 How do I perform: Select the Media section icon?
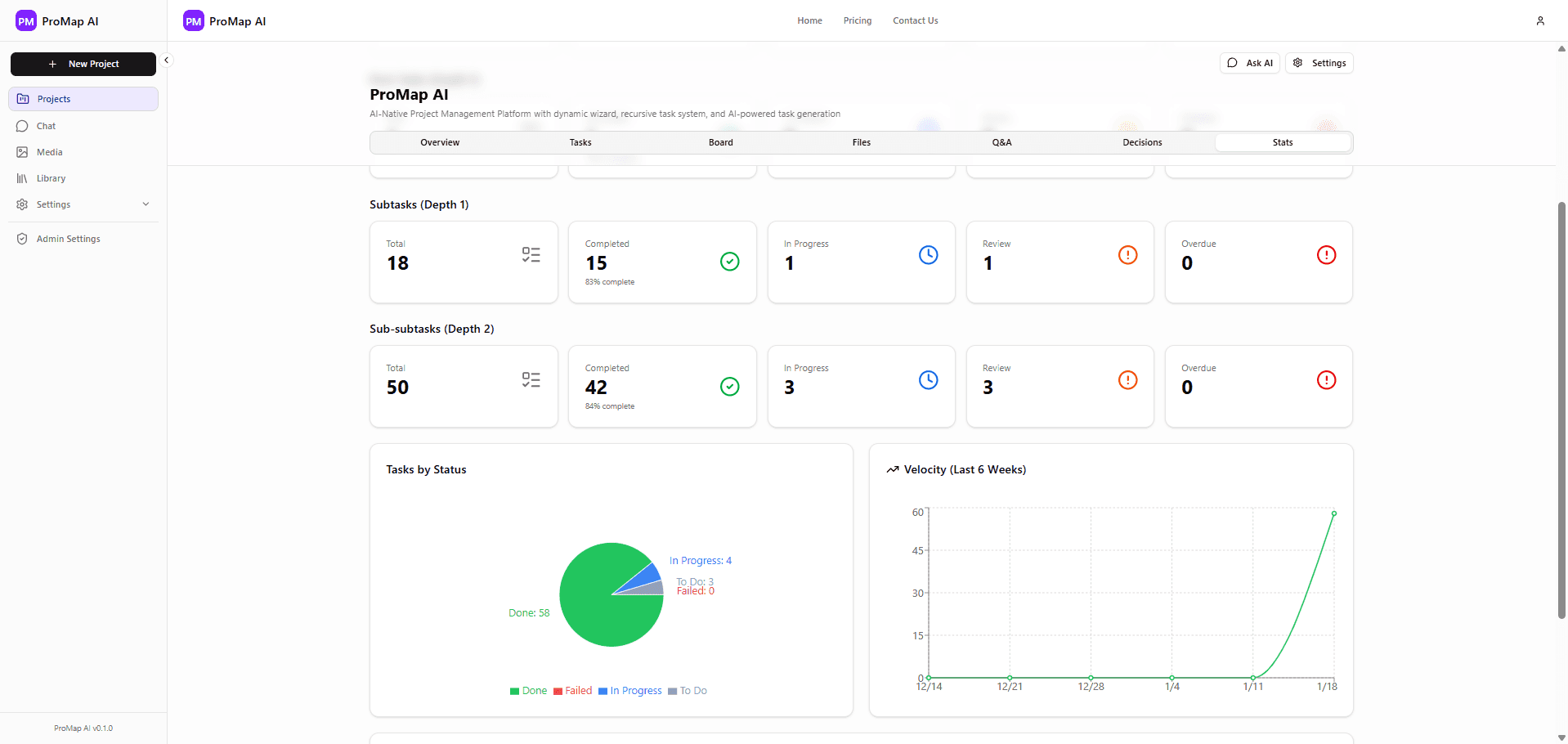24,151
